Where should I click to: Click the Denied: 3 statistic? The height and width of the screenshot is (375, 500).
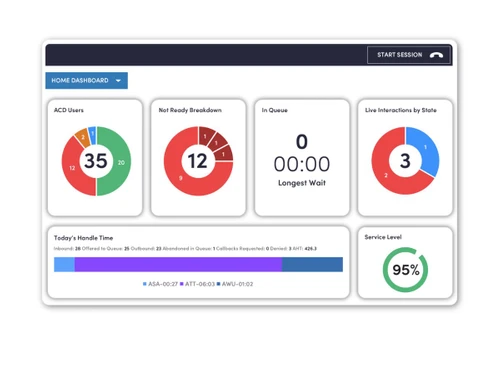click(281, 248)
